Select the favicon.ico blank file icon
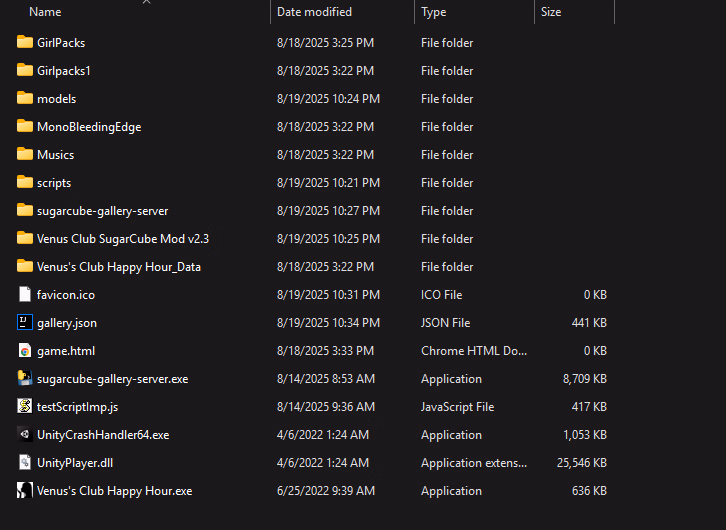Screen dimensions: 726x530 25,295
